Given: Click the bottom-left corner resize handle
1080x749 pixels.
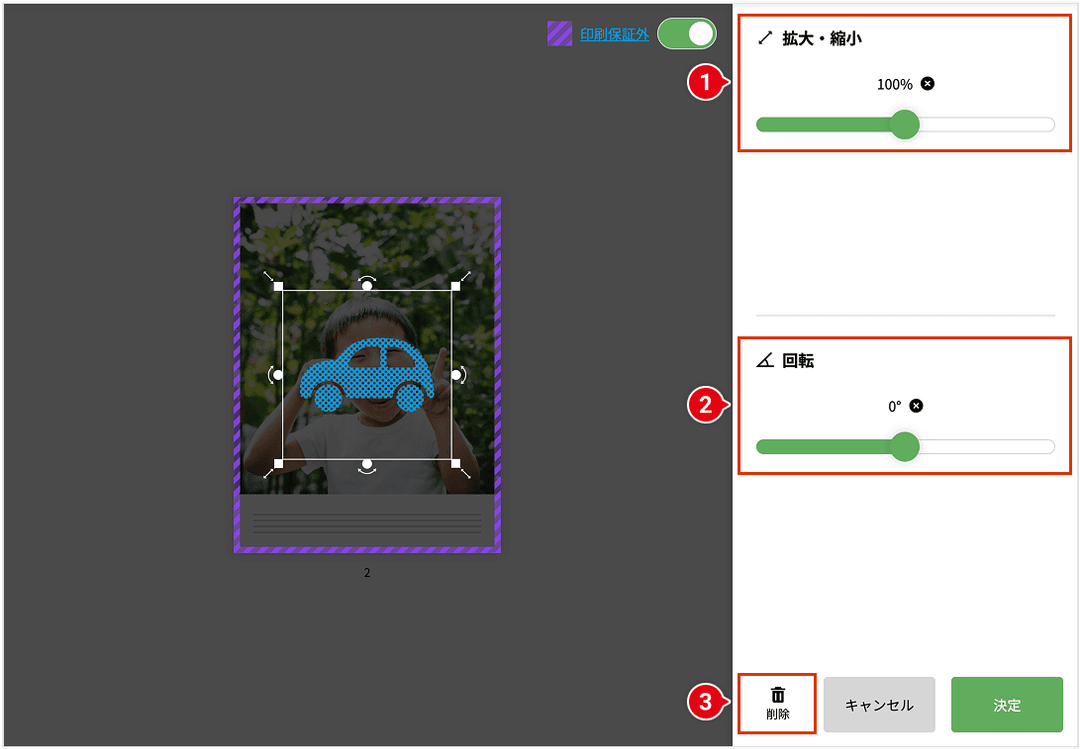Looking at the screenshot, I should (x=278, y=464).
